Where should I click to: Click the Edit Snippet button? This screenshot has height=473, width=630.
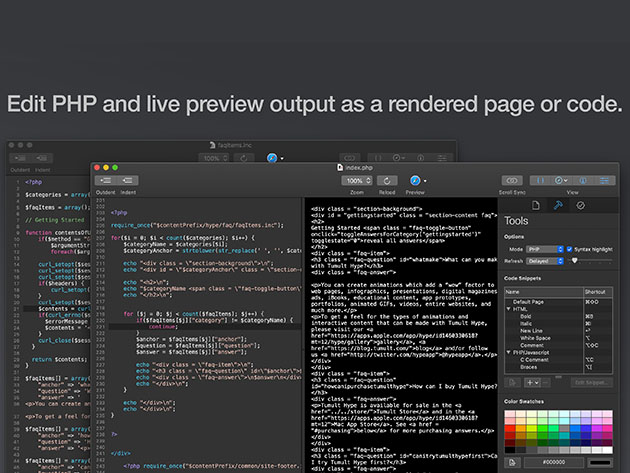[x=592, y=383]
